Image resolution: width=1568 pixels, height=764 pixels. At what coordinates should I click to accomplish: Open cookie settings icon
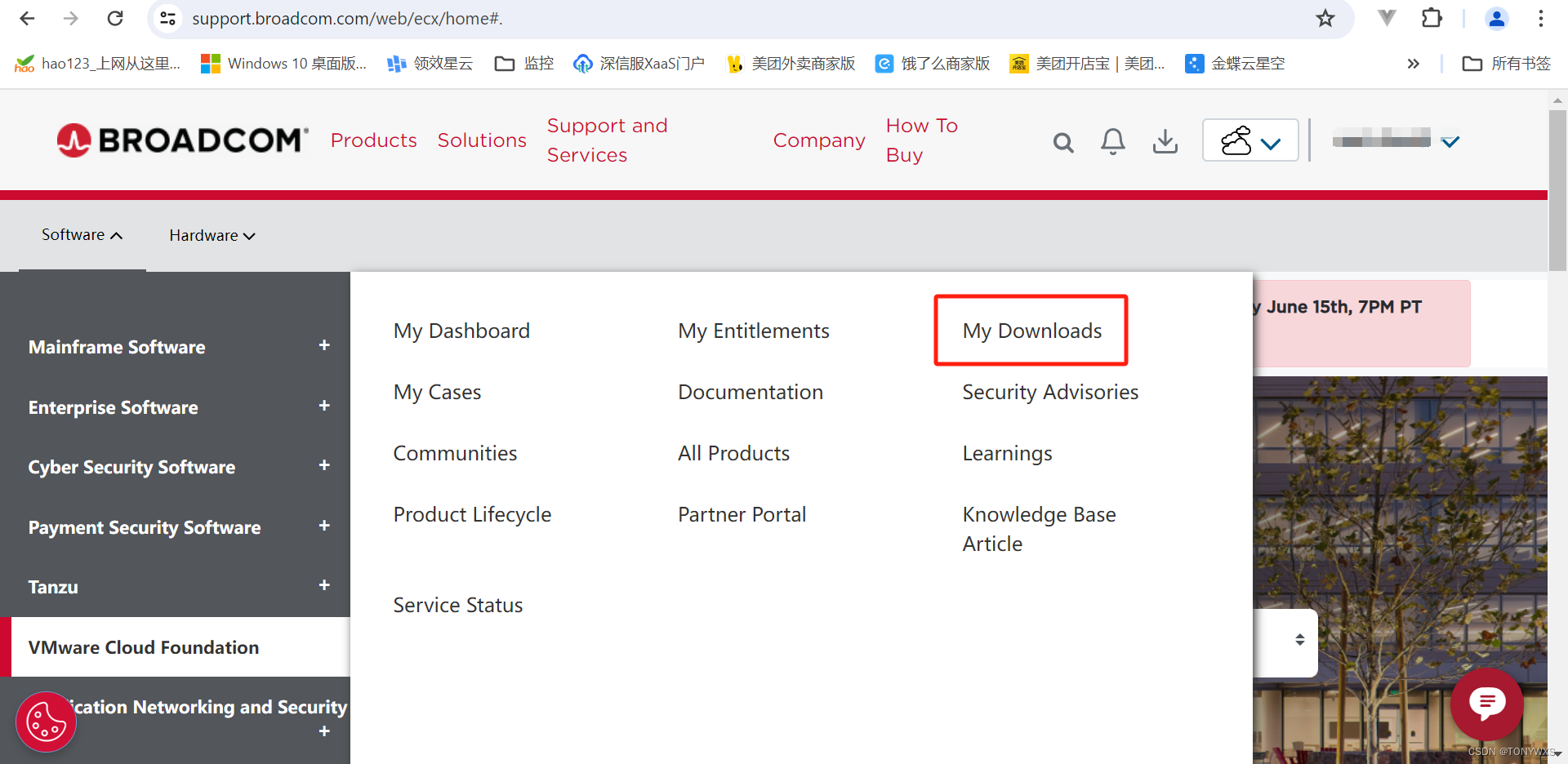[47, 722]
